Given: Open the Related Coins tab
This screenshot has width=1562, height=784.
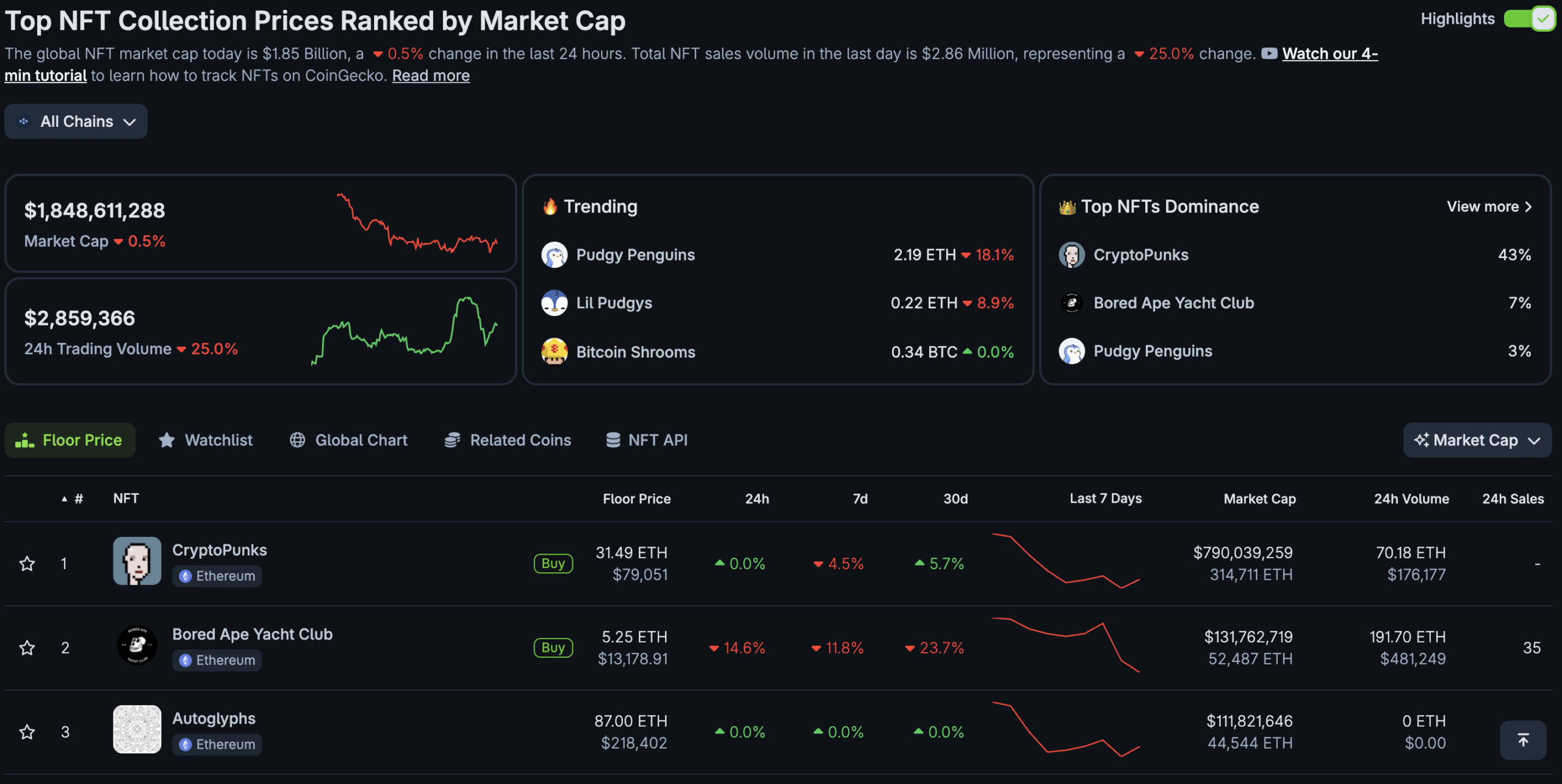Looking at the screenshot, I should coord(508,440).
